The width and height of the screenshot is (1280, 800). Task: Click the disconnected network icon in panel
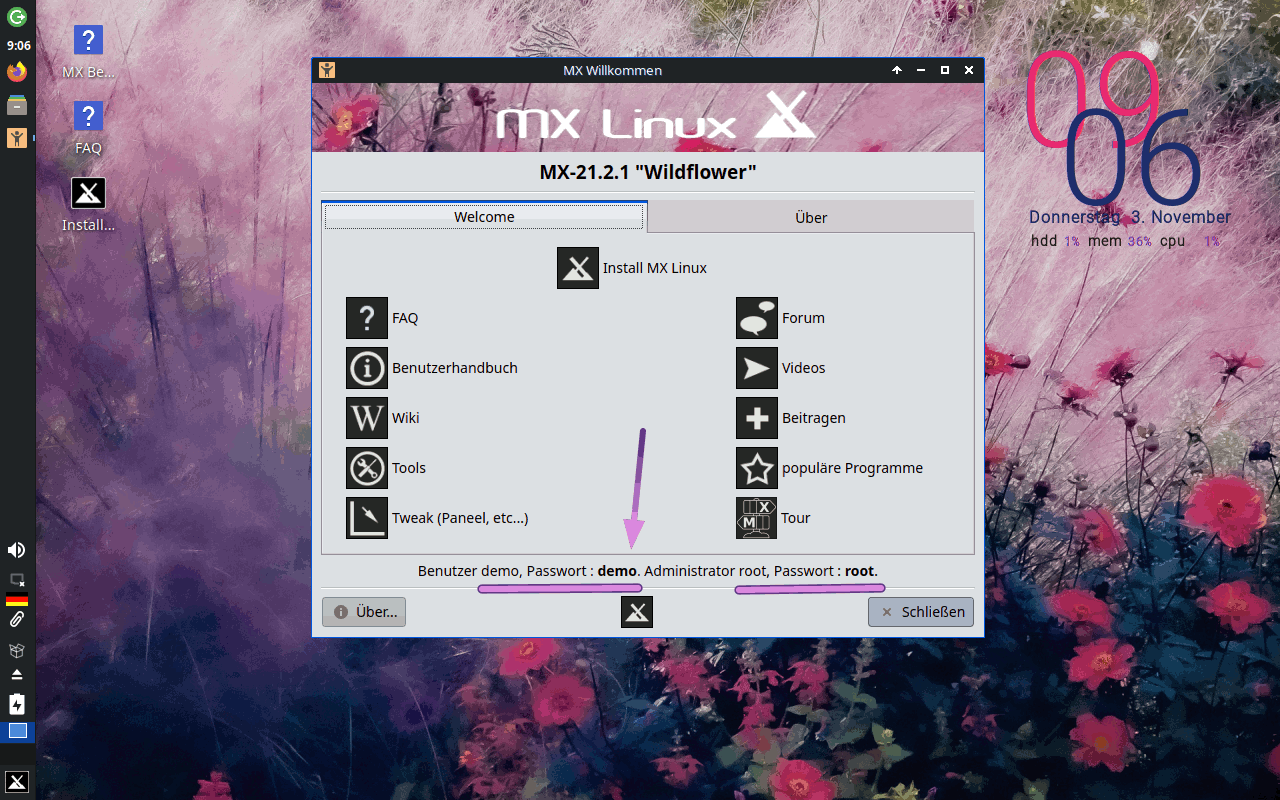point(17,579)
